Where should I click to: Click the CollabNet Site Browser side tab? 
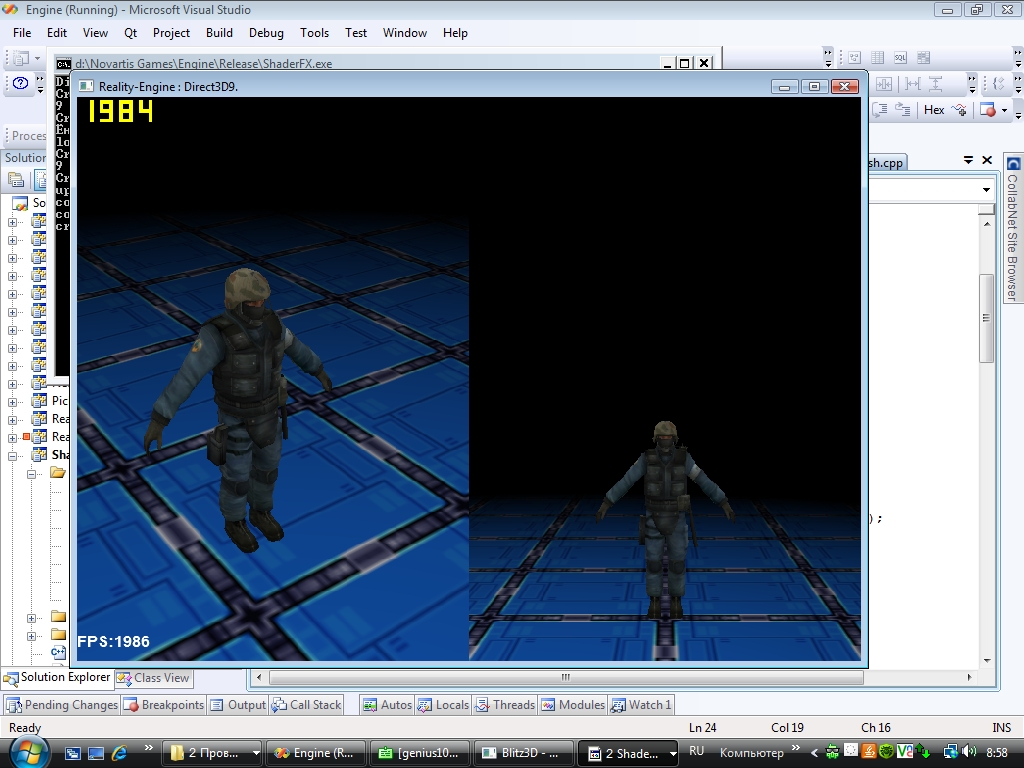(x=1013, y=230)
